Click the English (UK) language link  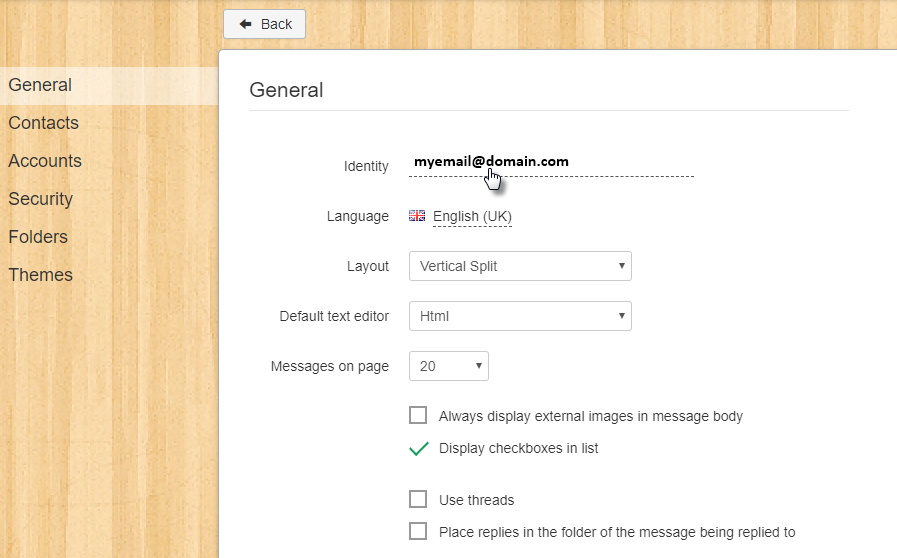click(x=472, y=216)
